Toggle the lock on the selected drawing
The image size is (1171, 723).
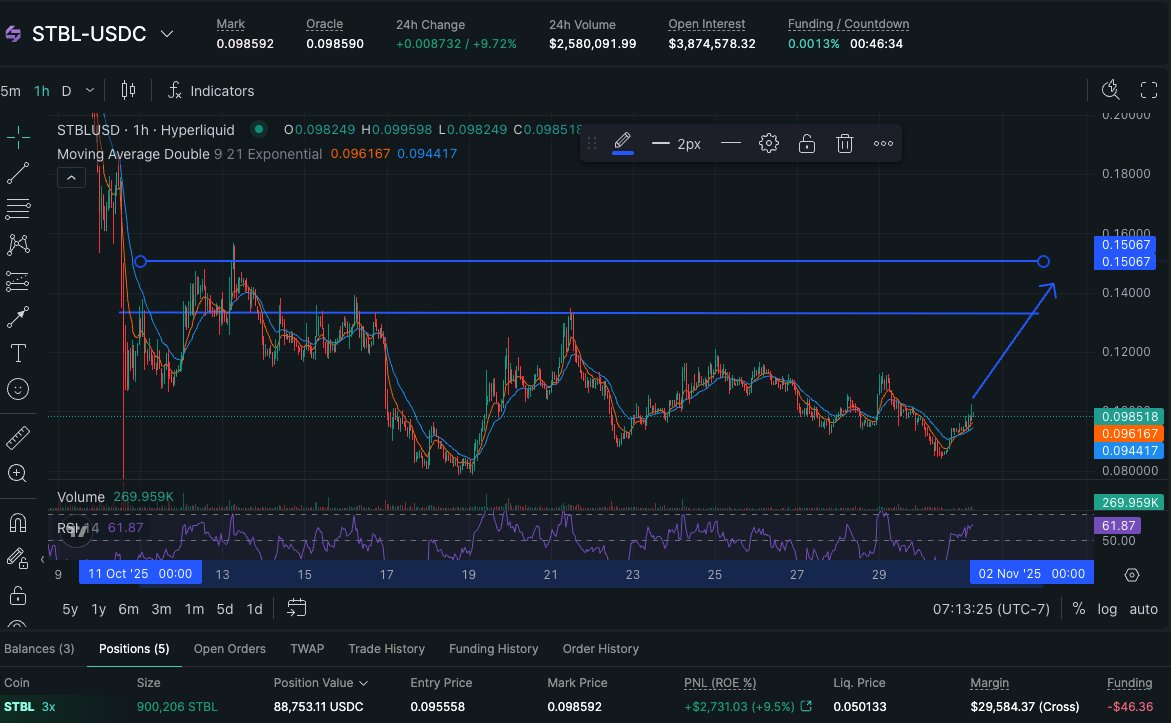(806, 143)
